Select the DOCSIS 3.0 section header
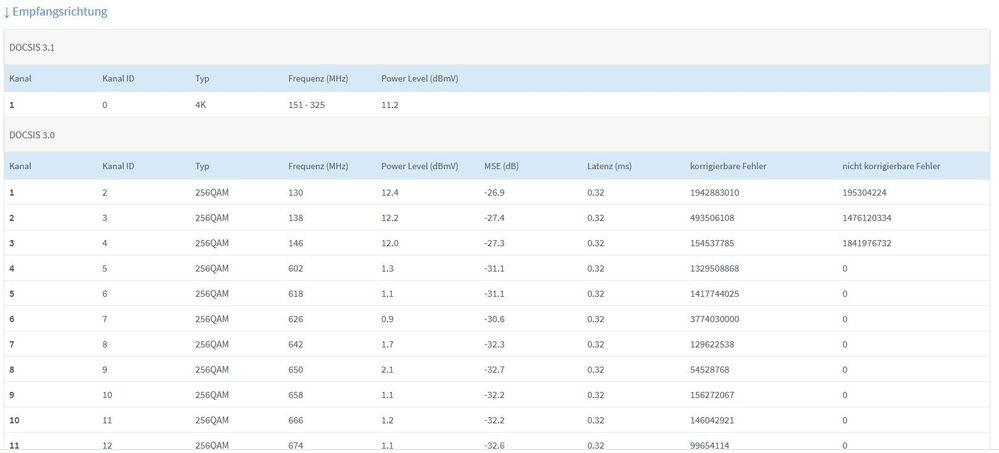 [x=498, y=134]
